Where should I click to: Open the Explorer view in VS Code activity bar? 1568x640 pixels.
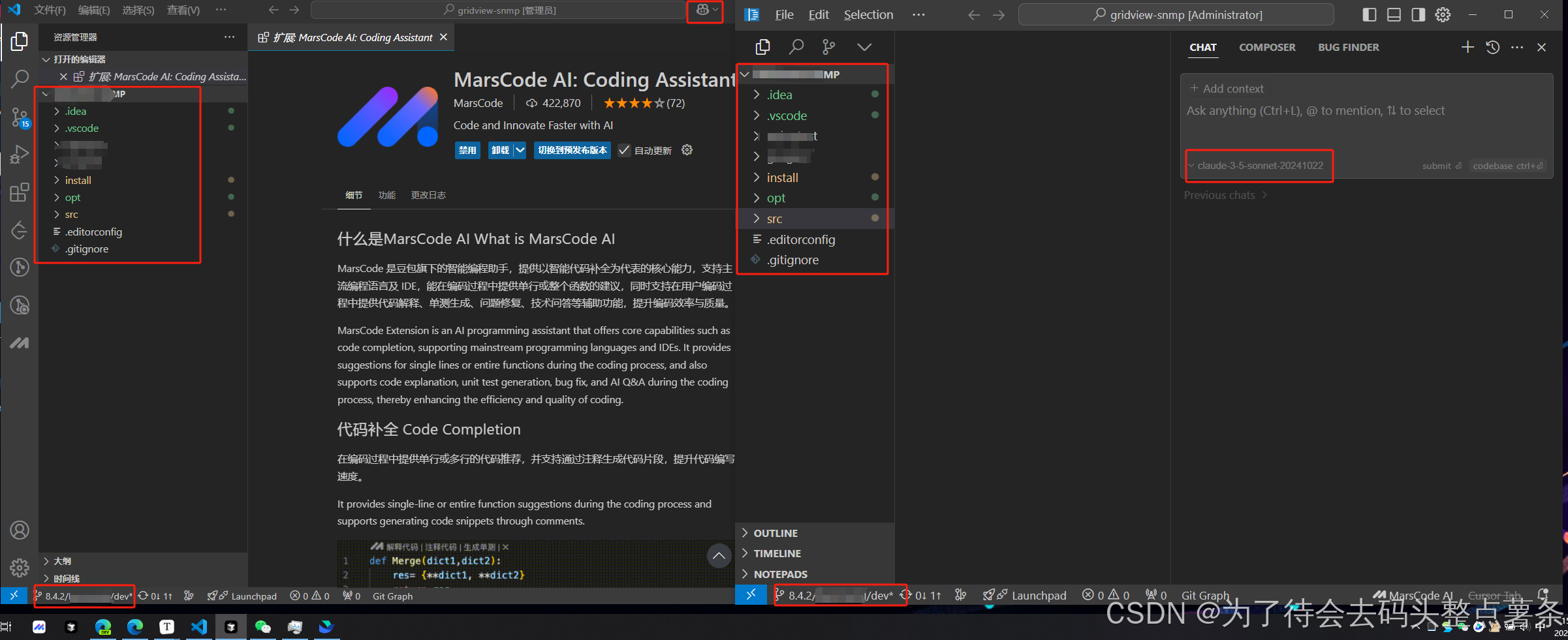pos(20,41)
